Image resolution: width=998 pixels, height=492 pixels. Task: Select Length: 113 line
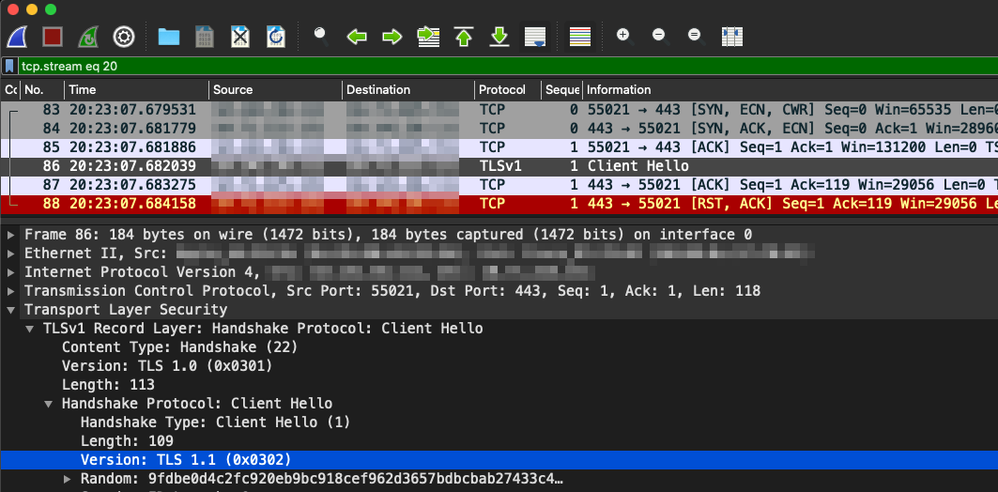tap(108, 385)
